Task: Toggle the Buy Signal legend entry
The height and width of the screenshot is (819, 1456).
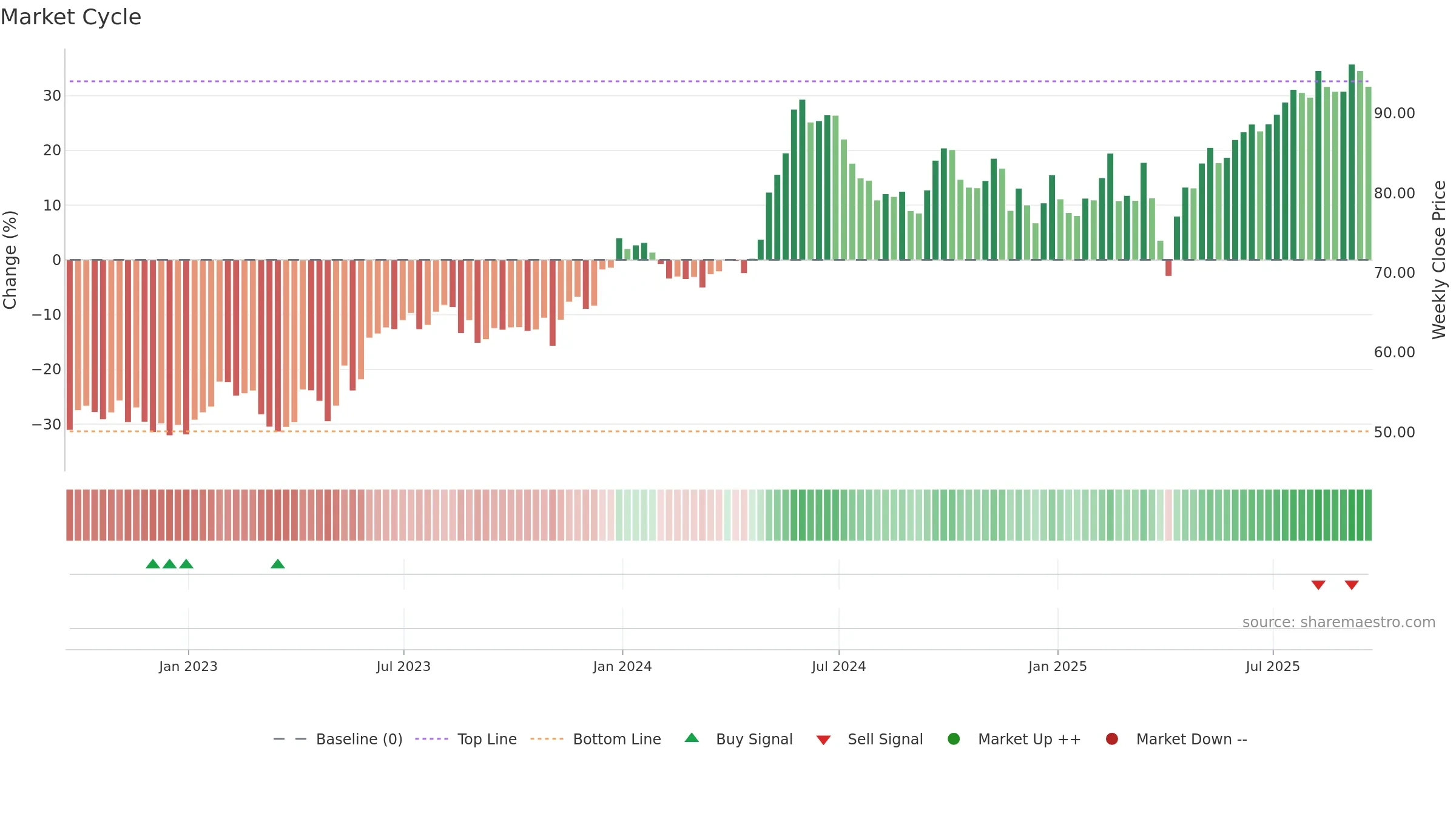Action: (738, 739)
